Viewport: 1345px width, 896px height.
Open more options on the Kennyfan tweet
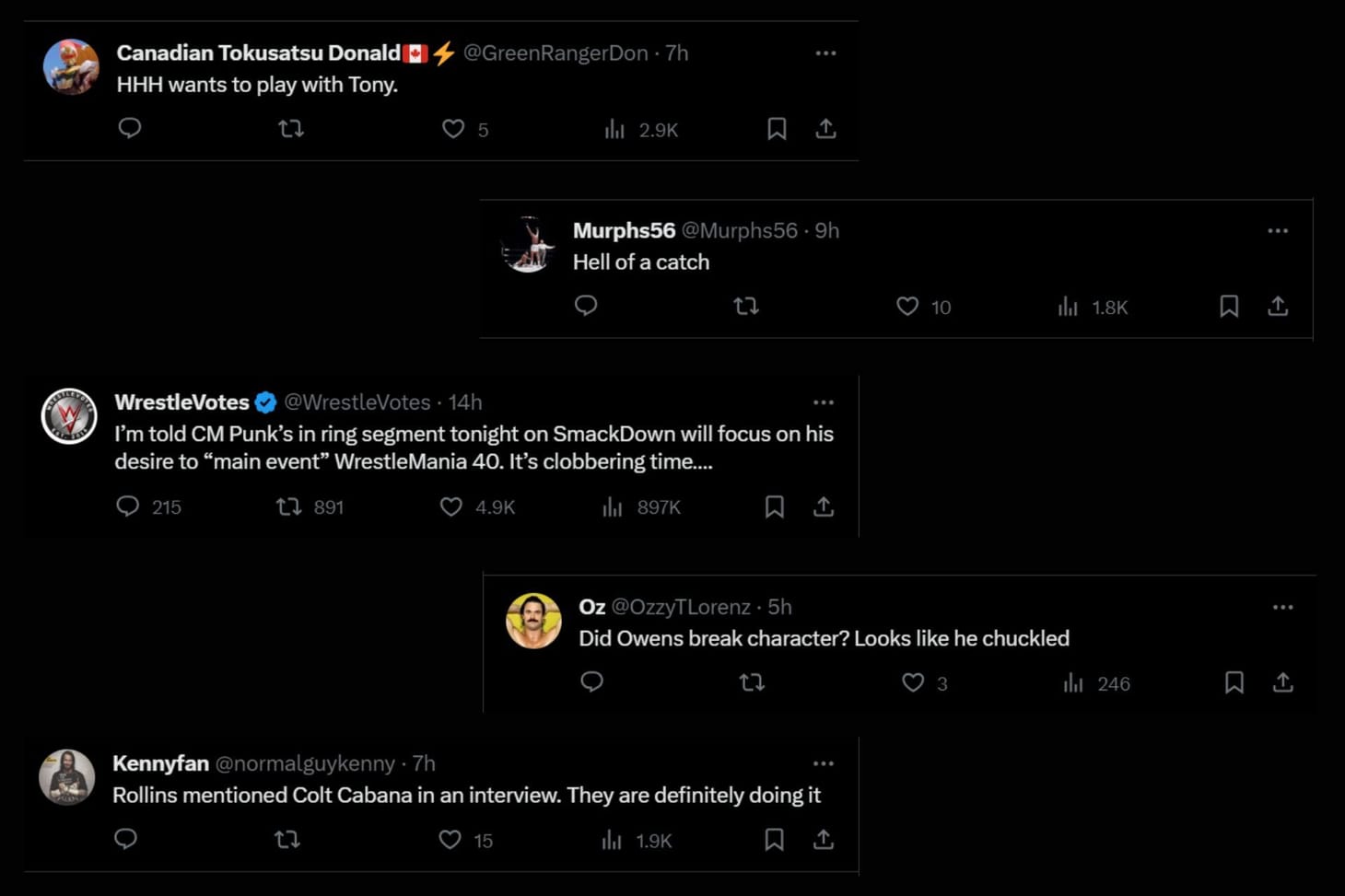[823, 763]
